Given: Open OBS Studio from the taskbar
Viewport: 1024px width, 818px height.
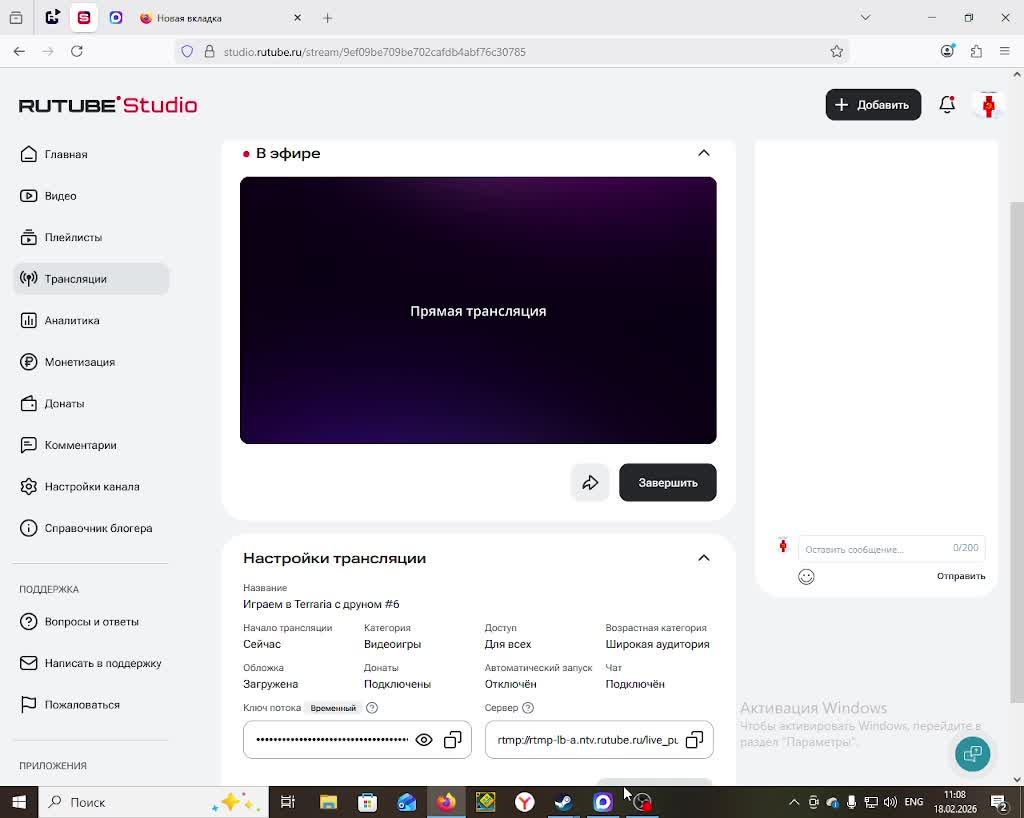Looking at the screenshot, I should (x=643, y=802).
